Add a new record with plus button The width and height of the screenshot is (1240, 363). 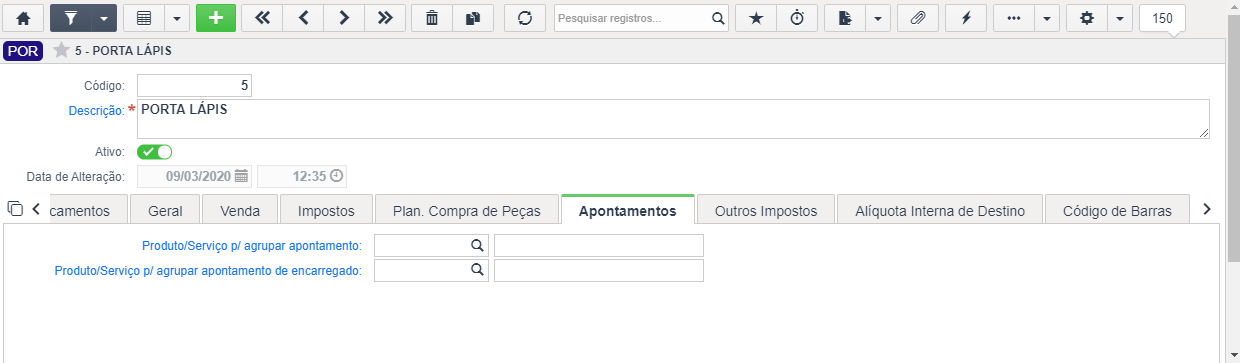[x=216, y=18]
